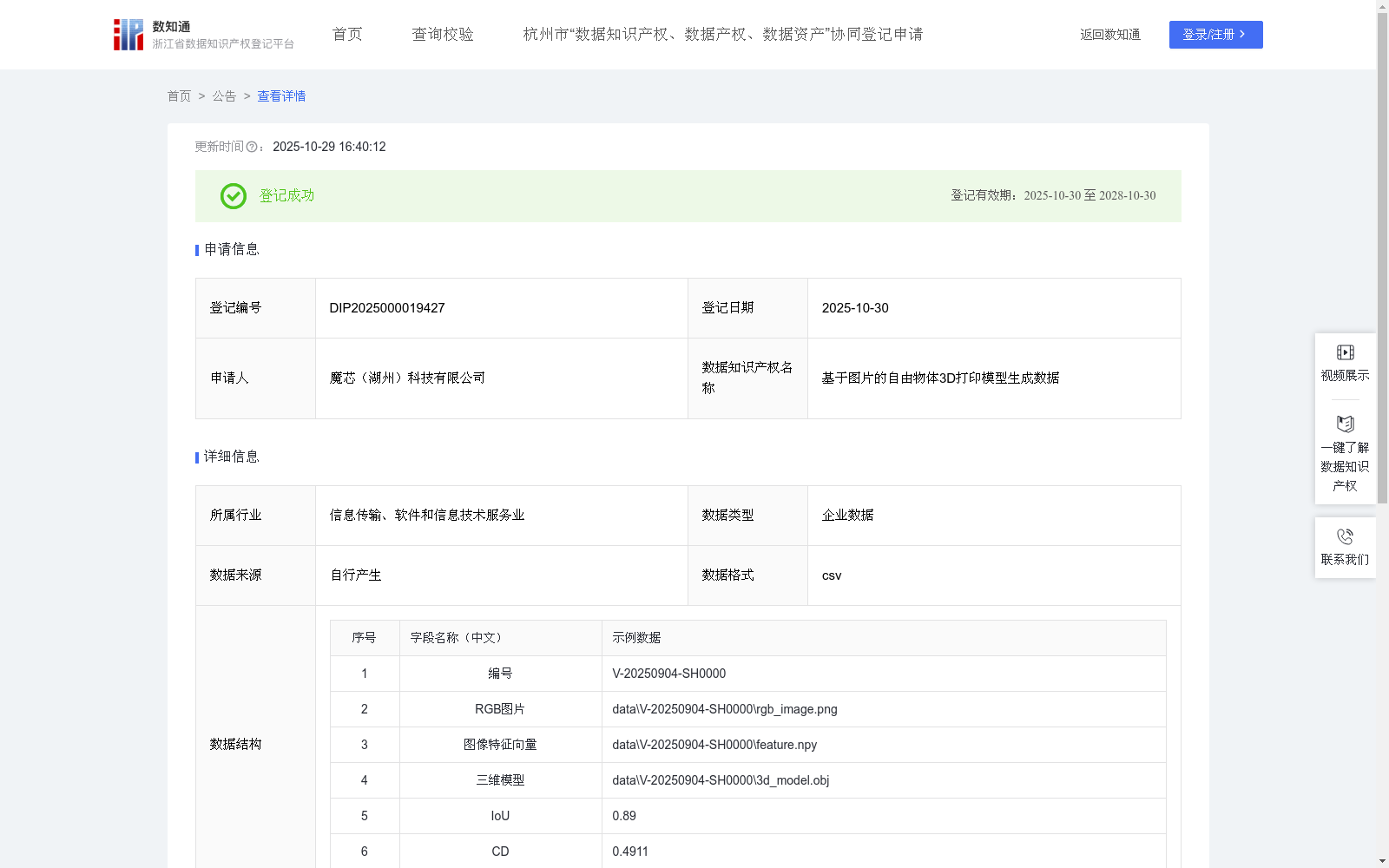Click the 一键了解数据知识产权 book icon
1389x868 pixels.
[1345, 424]
